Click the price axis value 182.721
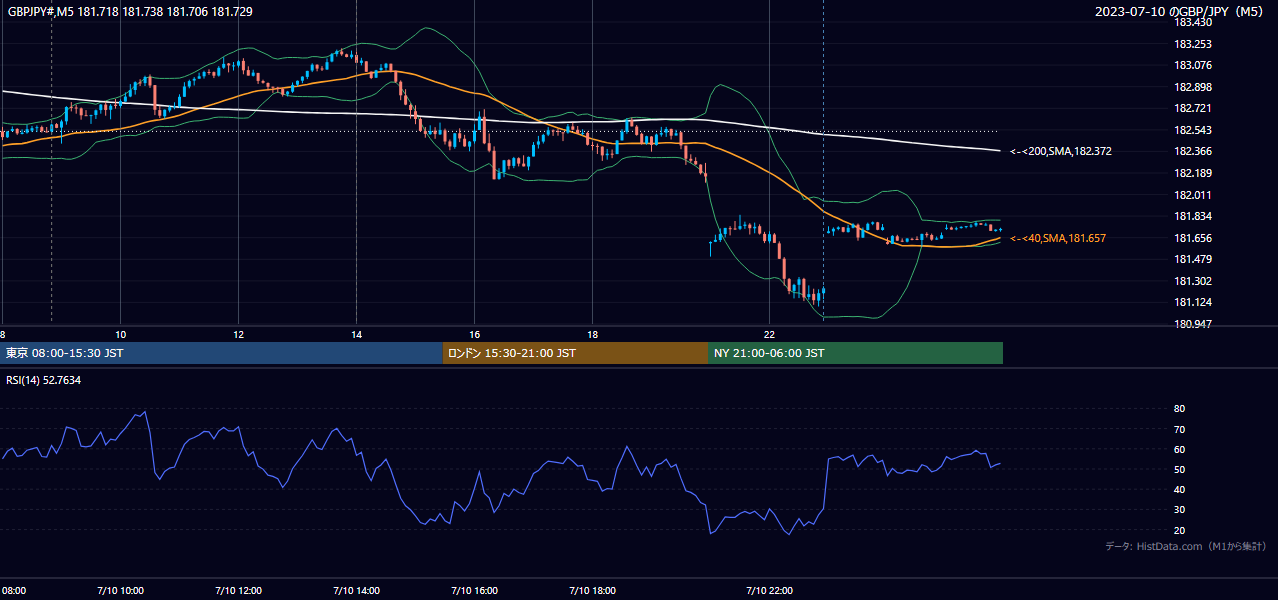This screenshot has width=1278, height=600. coord(1193,108)
